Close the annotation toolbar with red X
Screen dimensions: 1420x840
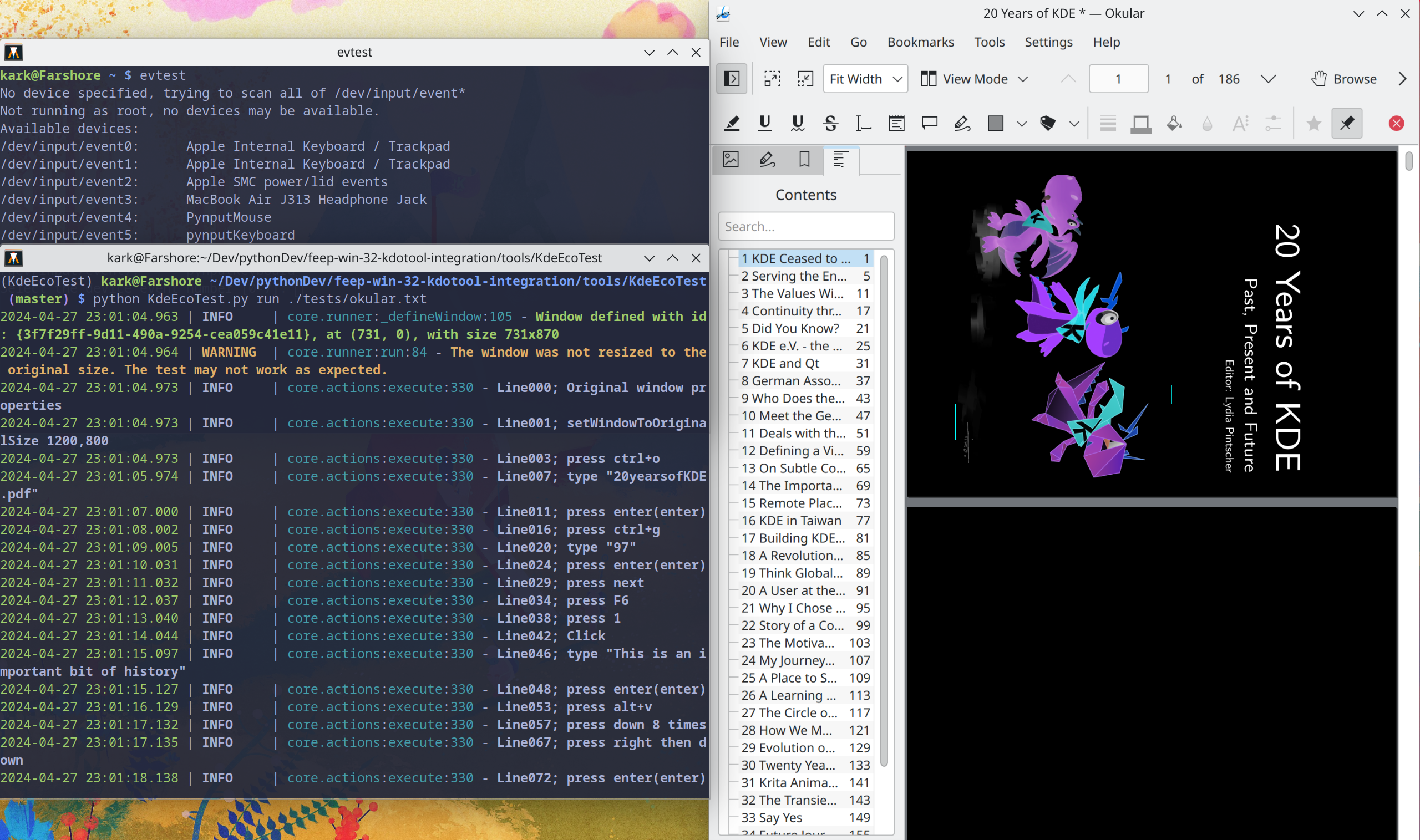coord(1396,124)
